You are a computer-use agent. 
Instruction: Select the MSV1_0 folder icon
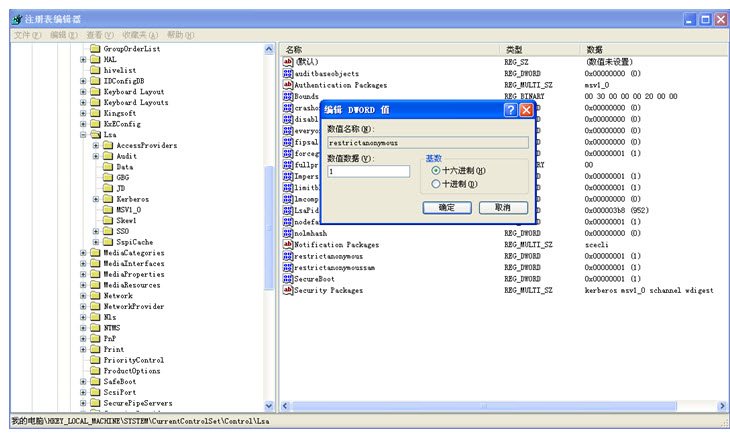tap(108, 210)
